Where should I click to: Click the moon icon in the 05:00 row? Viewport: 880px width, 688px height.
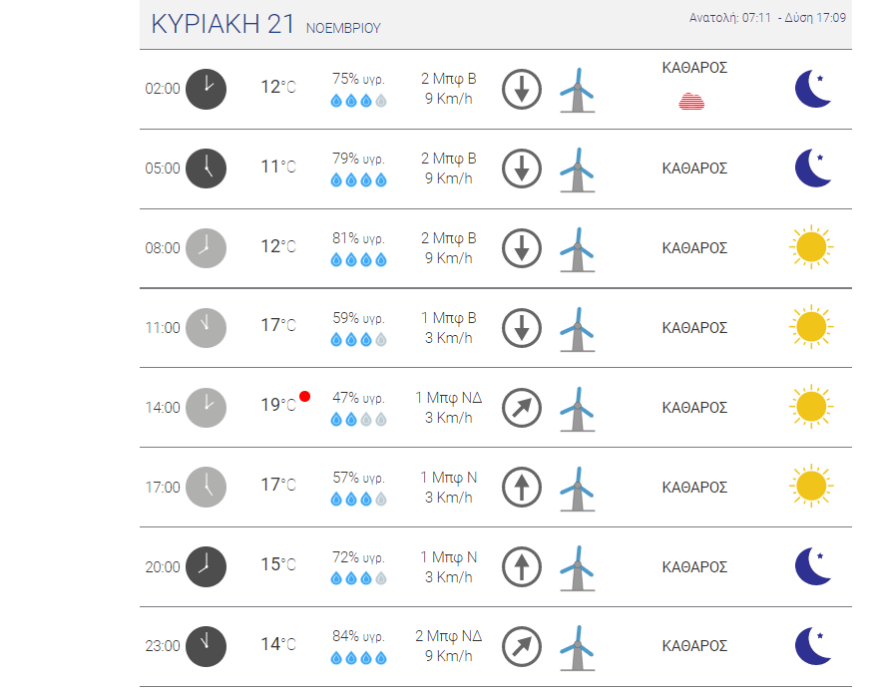[x=813, y=168]
